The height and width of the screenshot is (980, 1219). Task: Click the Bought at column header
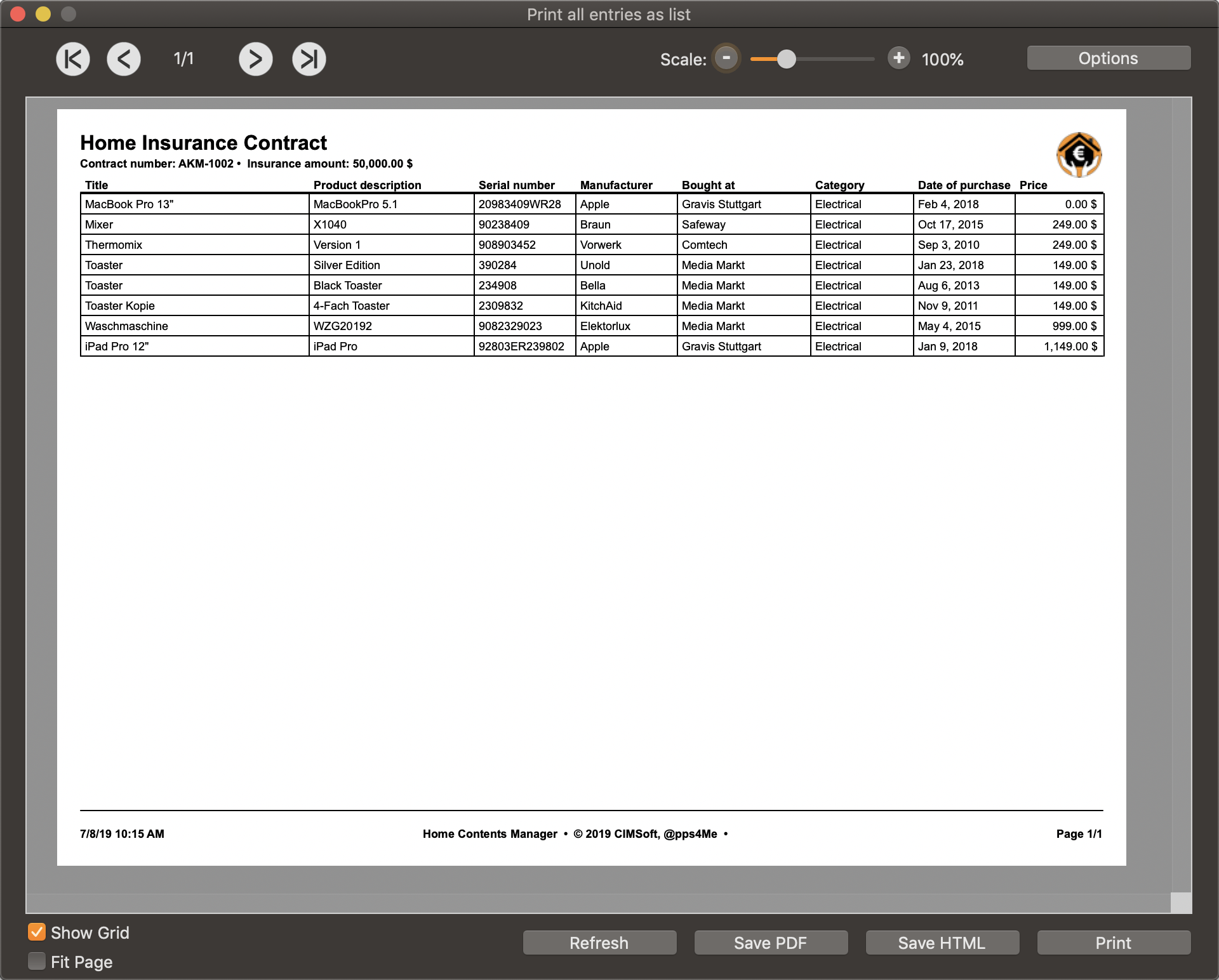click(708, 185)
